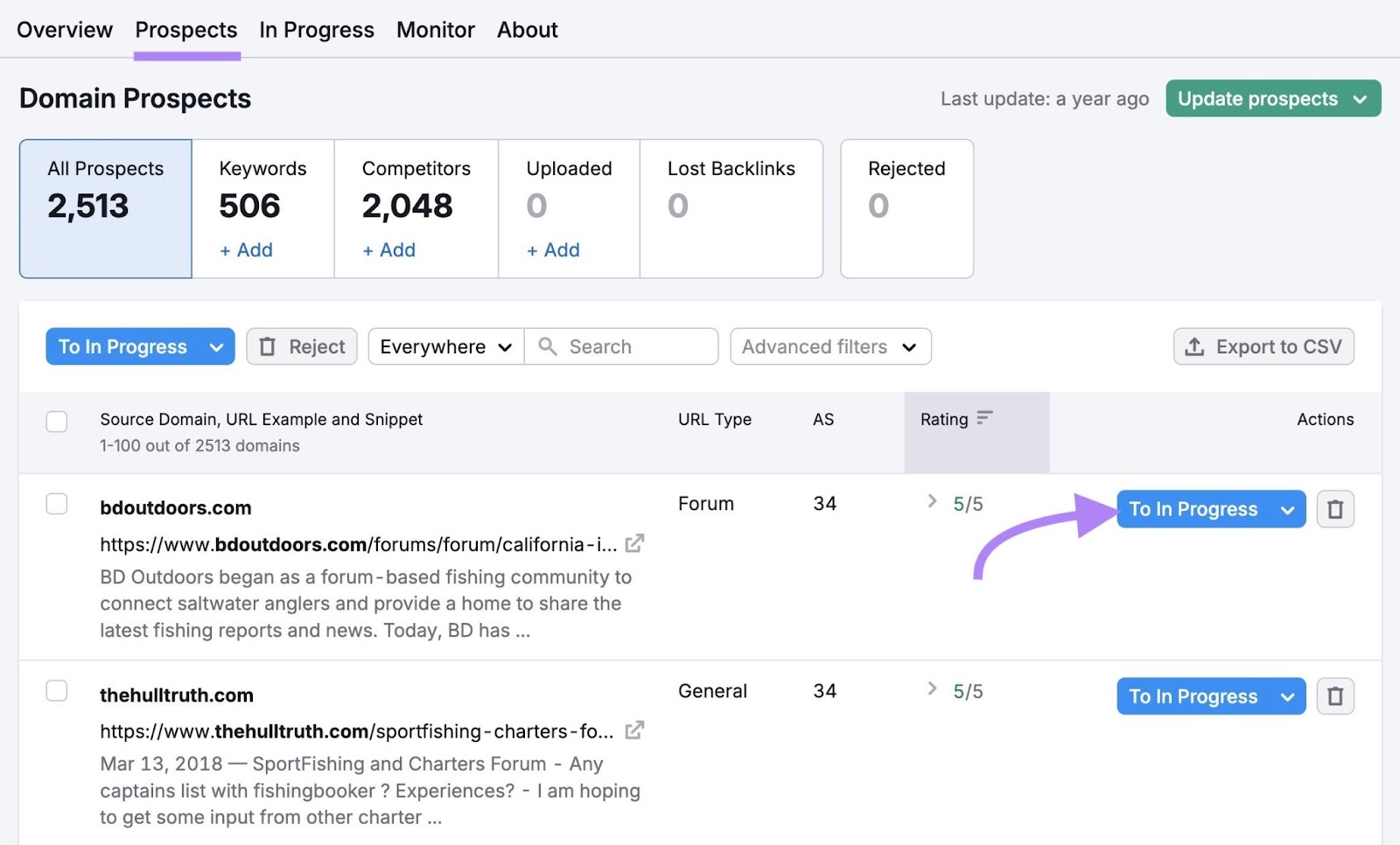This screenshot has width=1400, height=845.
Task: Open the external link icon beside thehulltruth.com URL
Action: [x=635, y=730]
